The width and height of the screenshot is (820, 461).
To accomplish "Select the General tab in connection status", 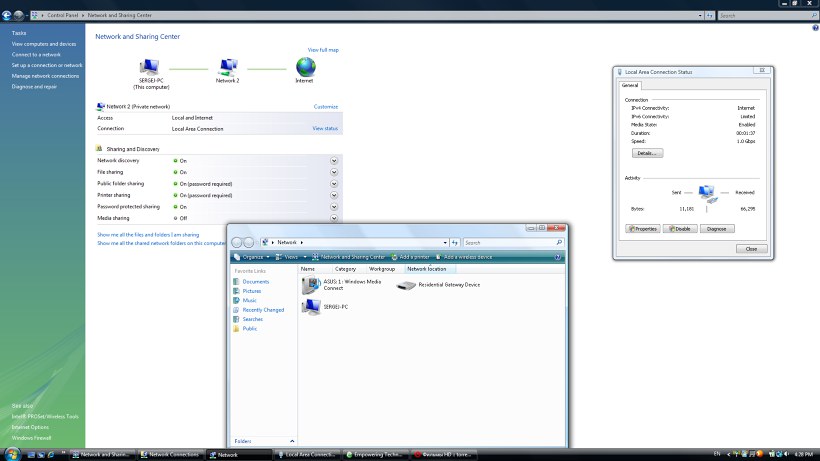I will [x=630, y=86].
